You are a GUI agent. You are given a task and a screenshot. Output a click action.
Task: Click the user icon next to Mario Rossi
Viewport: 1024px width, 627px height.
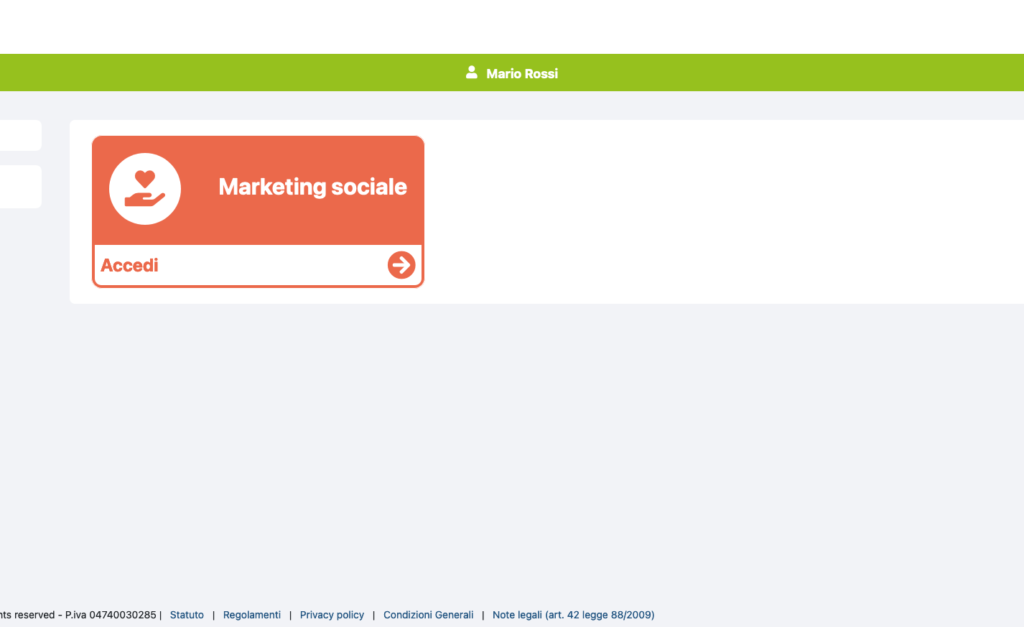click(472, 72)
